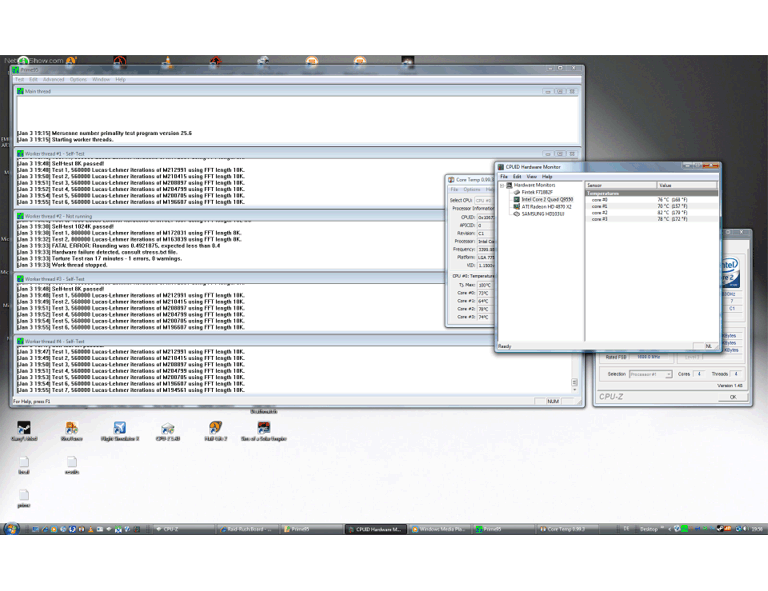The height and width of the screenshot is (591, 768).
Task: Click the Worker thread #1 window icon
Action: pos(20,154)
